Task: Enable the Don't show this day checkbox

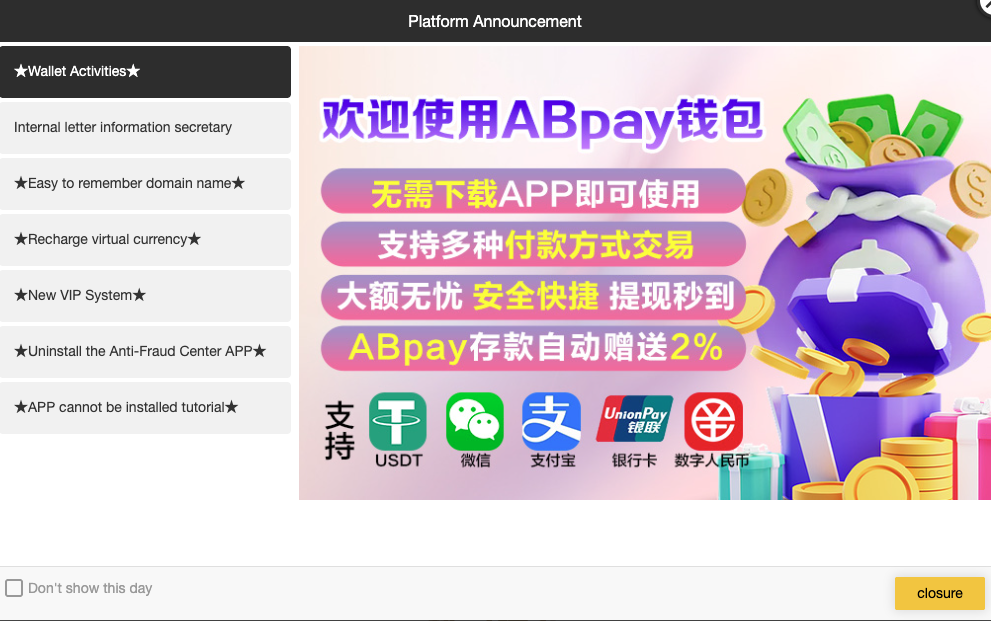Action: point(14,588)
